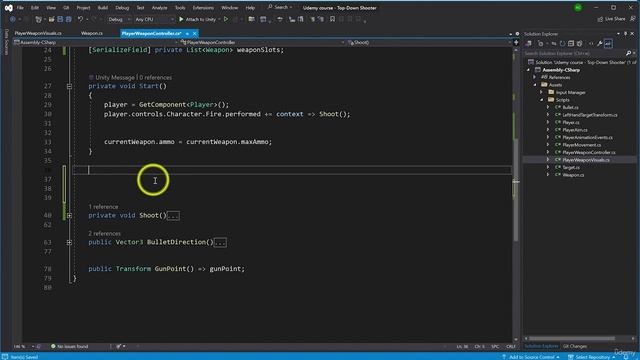Click the Search box in title bar

[280, 7]
